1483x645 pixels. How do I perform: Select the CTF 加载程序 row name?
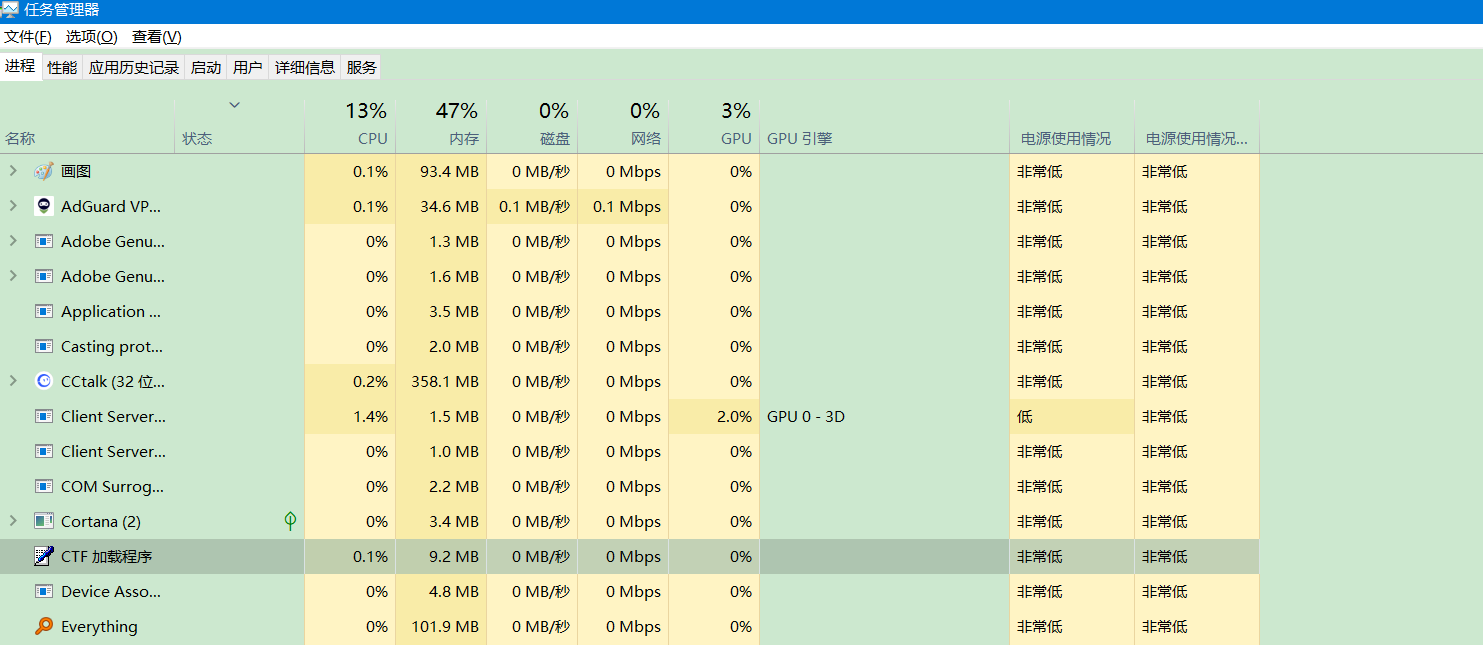[x=107, y=556]
